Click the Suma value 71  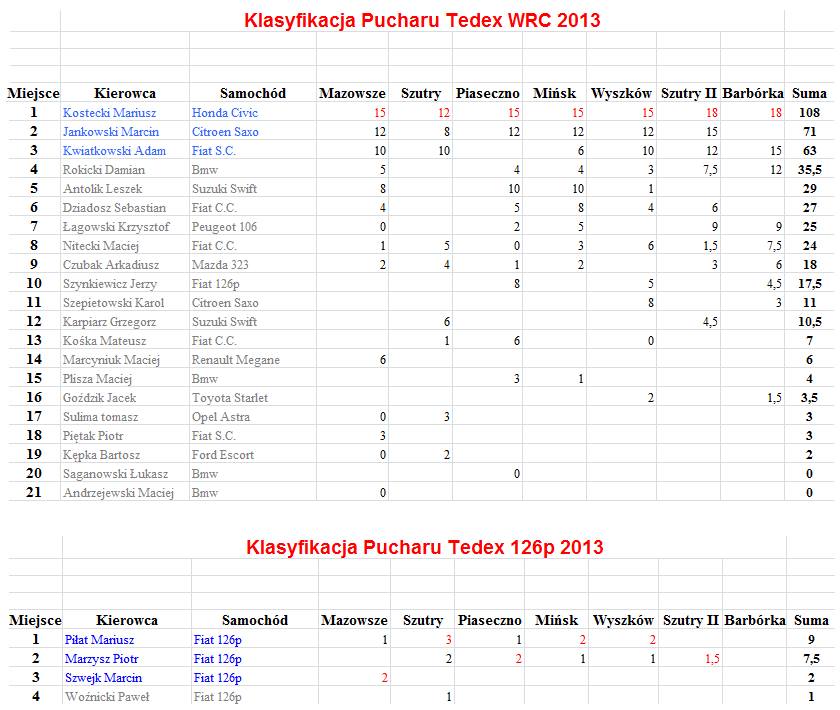pos(809,132)
